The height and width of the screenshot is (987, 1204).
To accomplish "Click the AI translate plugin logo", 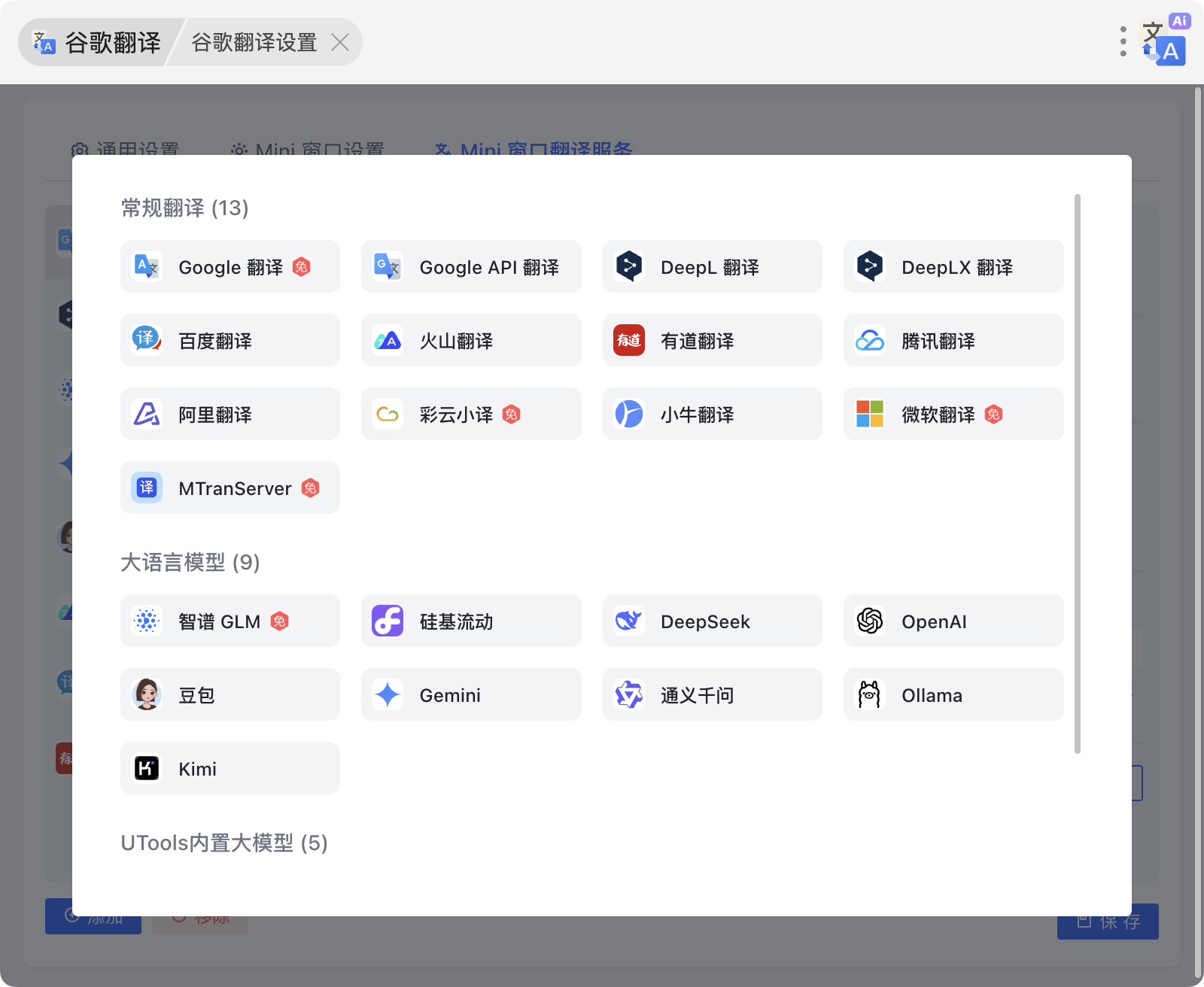I will [1165, 41].
